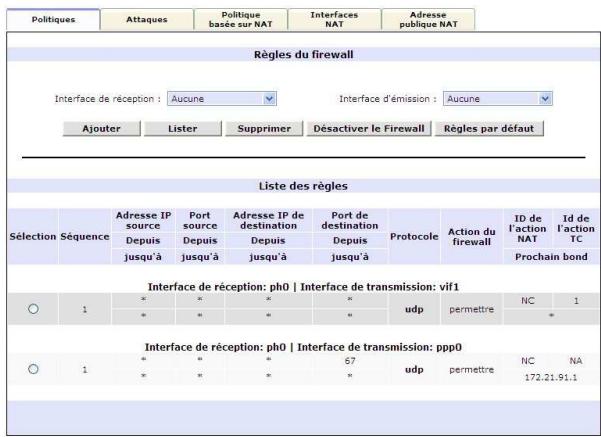The width and height of the screenshot is (601, 437).
Task: Click udp protocol in vif1 rule
Action: coord(414,309)
